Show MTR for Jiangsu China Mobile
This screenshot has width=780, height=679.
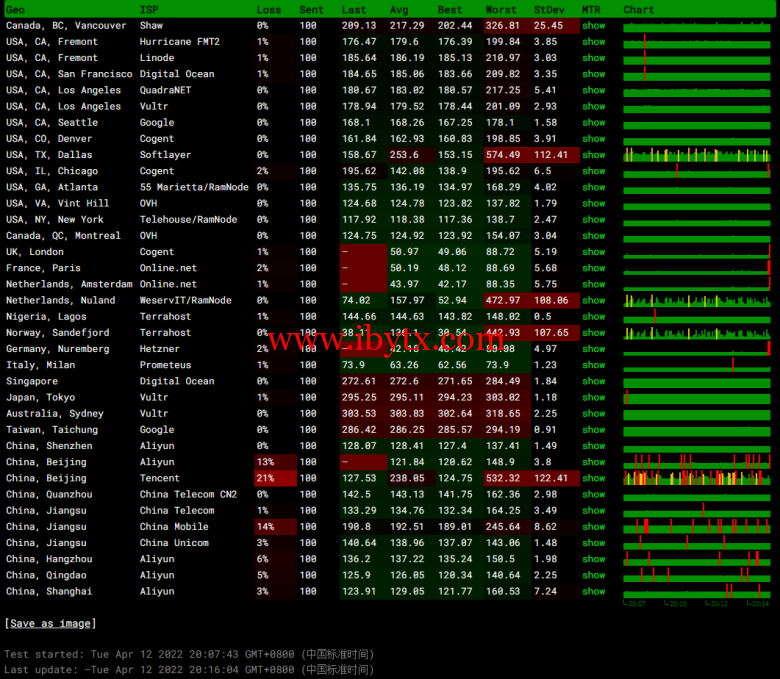594,527
